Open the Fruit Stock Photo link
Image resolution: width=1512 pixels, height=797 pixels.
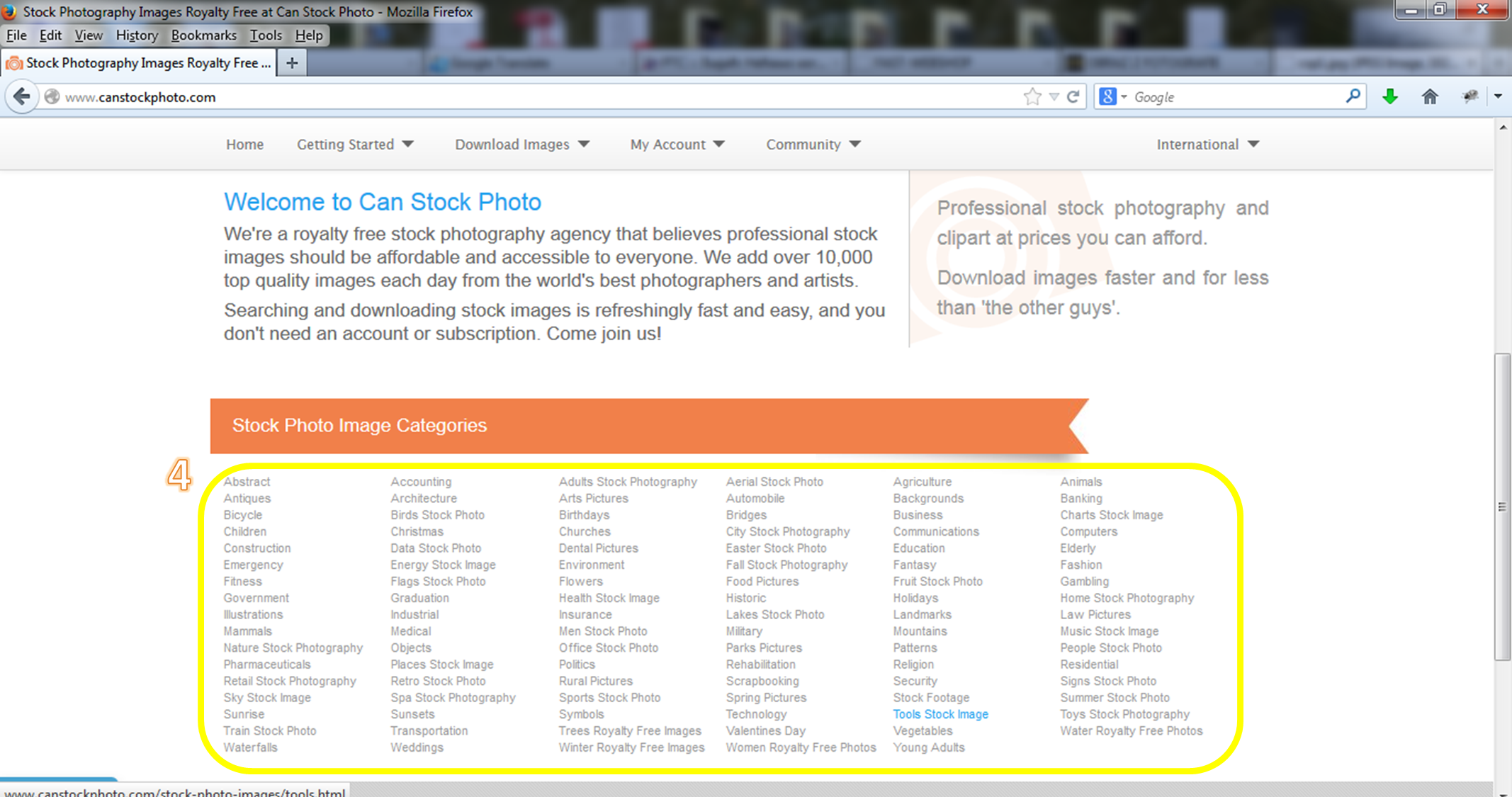(937, 582)
